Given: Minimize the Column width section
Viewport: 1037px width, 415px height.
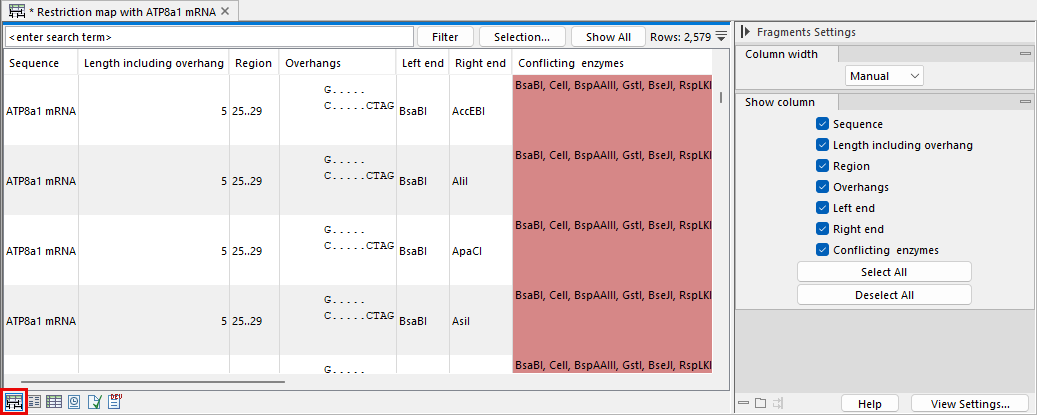Looking at the screenshot, I should pos(1026,54).
